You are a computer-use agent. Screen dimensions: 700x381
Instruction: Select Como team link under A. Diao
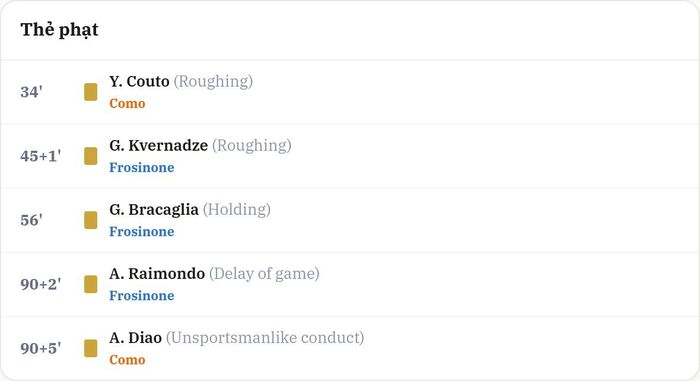click(x=127, y=360)
